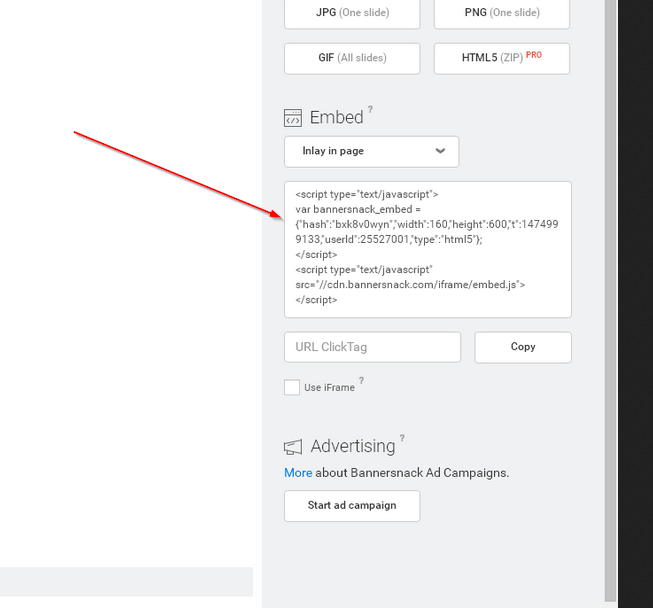This screenshot has height=608, width=653.
Task: Click inside the embed code text area
Action: 428,249
